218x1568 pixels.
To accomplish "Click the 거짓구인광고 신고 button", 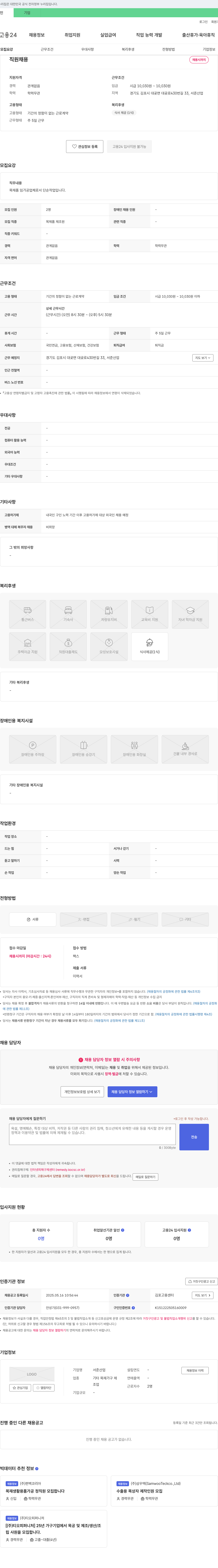I will [x=202, y=1281].
